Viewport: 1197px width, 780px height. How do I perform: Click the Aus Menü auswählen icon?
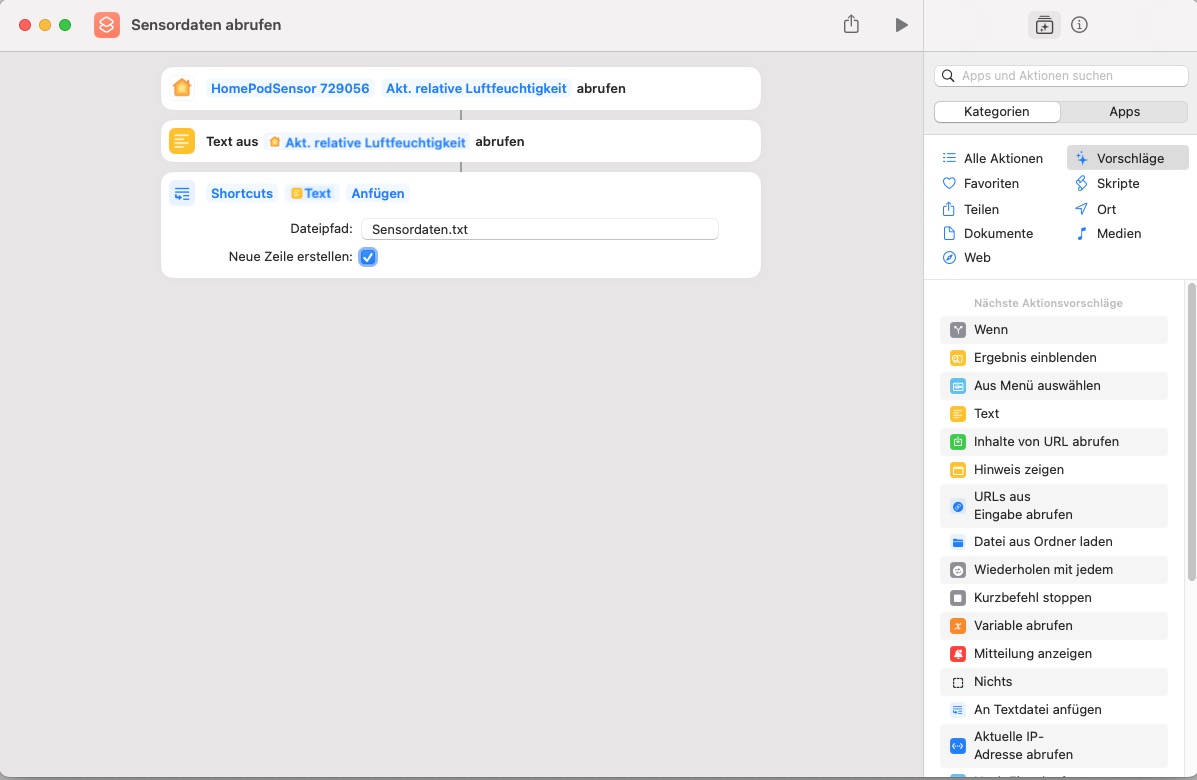coord(957,386)
